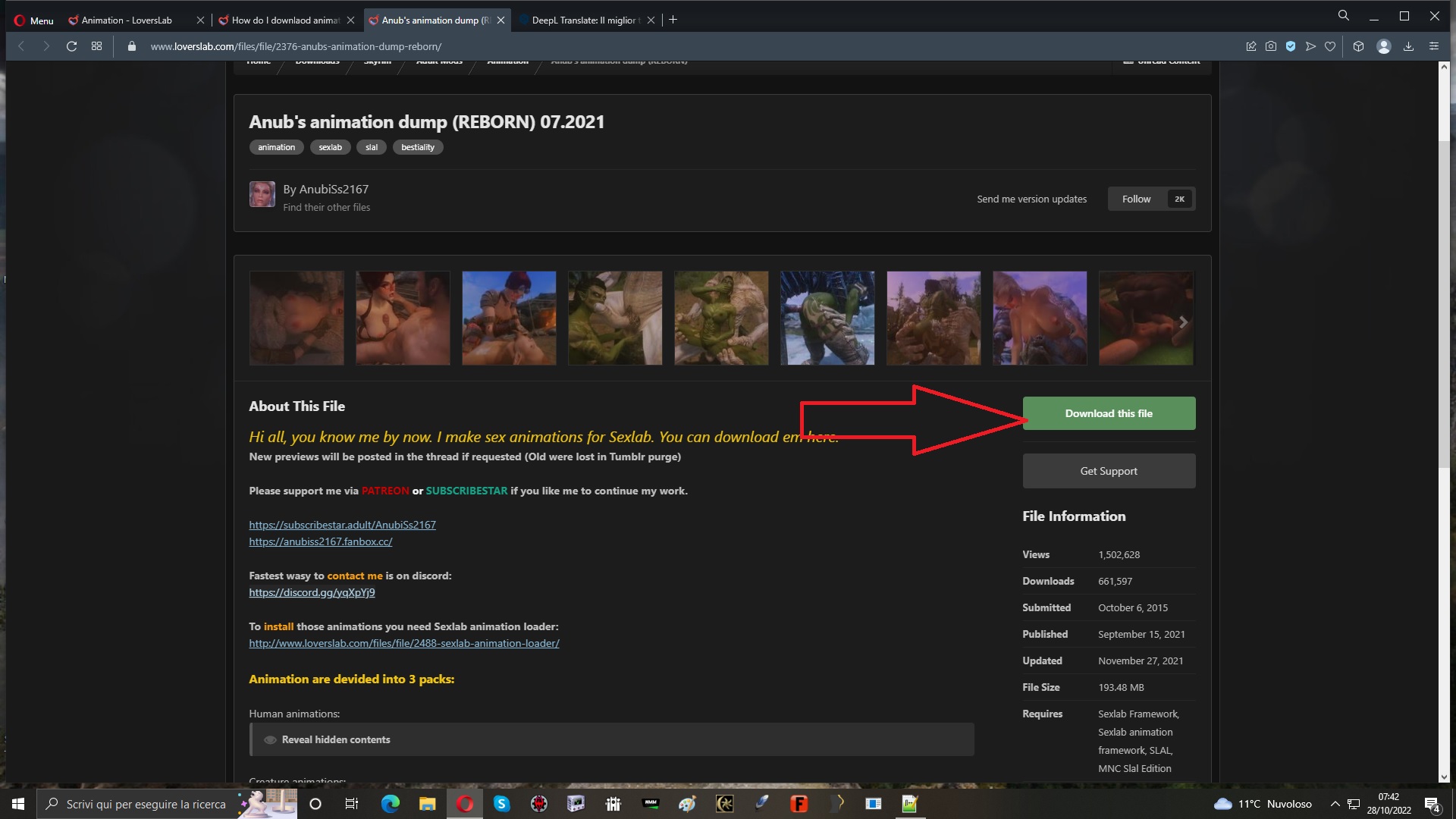The width and height of the screenshot is (1456, 819).
Task: Switch to the DeepL Translate tab
Action: click(x=584, y=20)
